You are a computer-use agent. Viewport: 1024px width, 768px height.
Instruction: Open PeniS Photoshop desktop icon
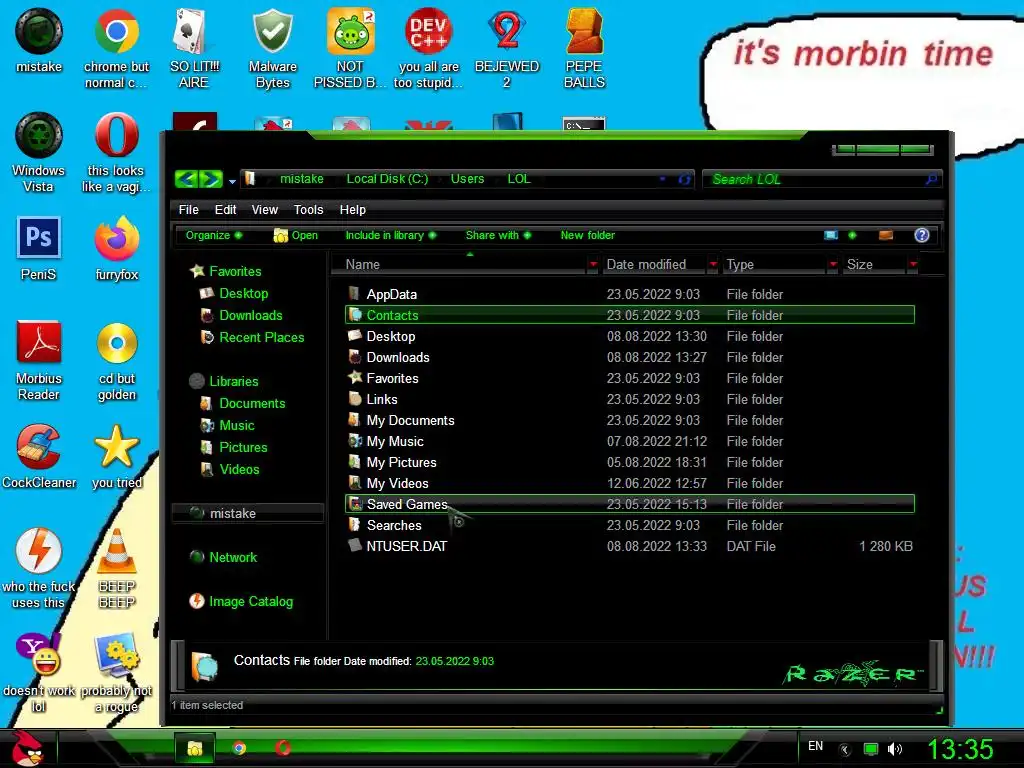(39, 248)
